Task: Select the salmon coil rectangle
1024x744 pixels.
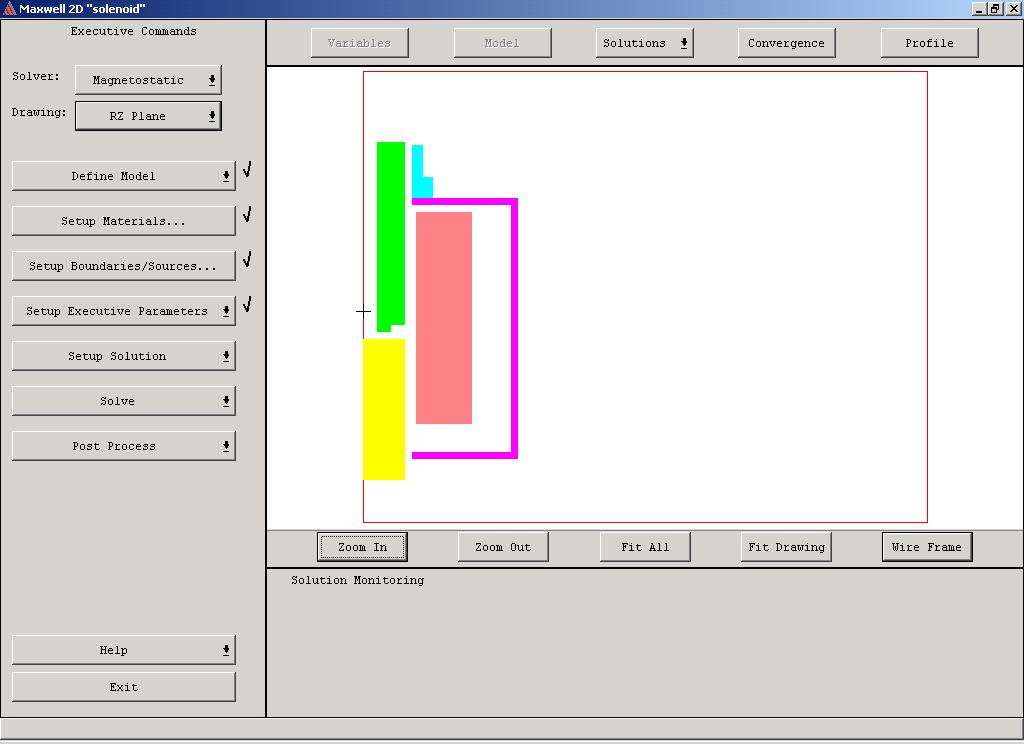Action: pyautogui.click(x=444, y=318)
